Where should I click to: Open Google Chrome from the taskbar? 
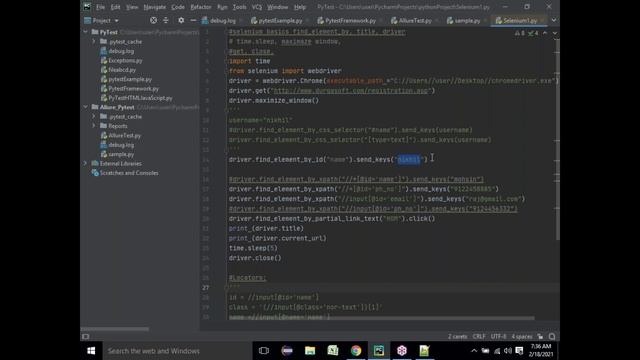356,351
